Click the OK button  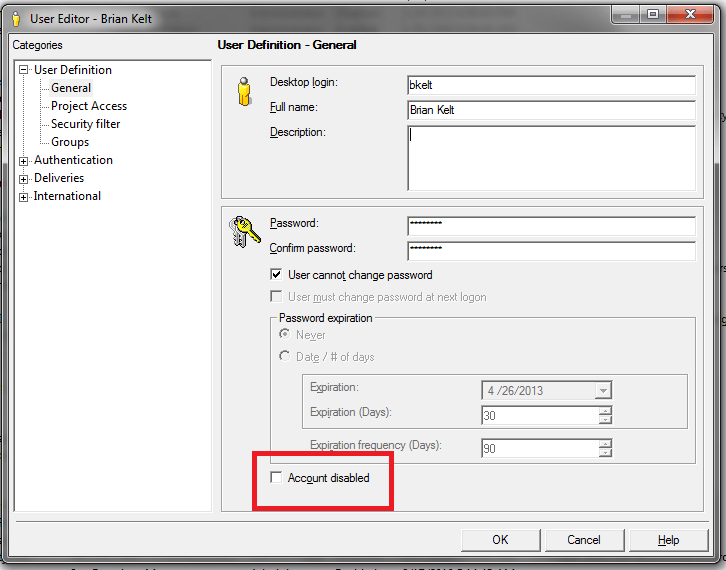click(x=501, y=540)
